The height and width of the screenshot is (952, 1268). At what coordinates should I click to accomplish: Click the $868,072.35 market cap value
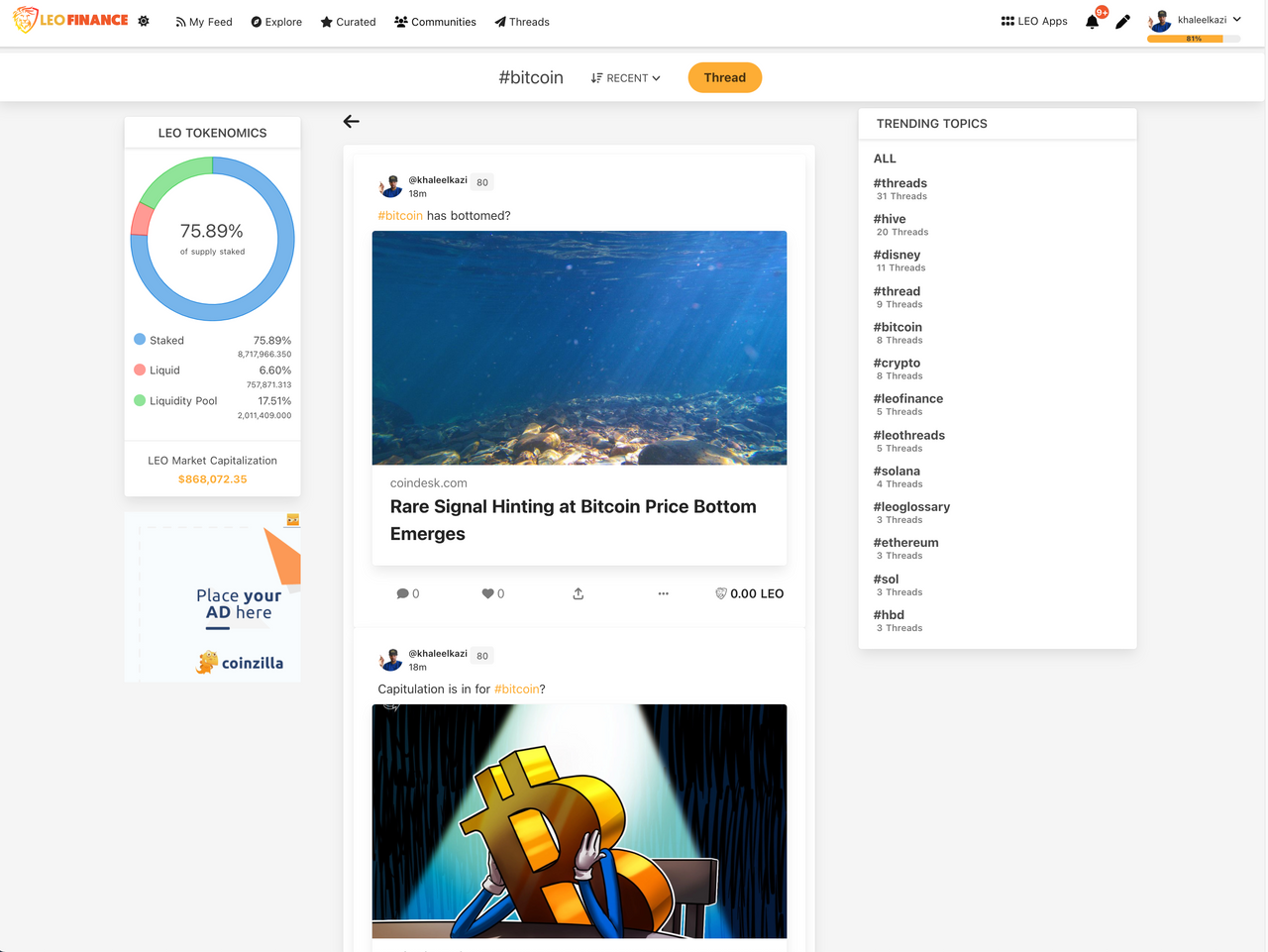tap(212, 479)
